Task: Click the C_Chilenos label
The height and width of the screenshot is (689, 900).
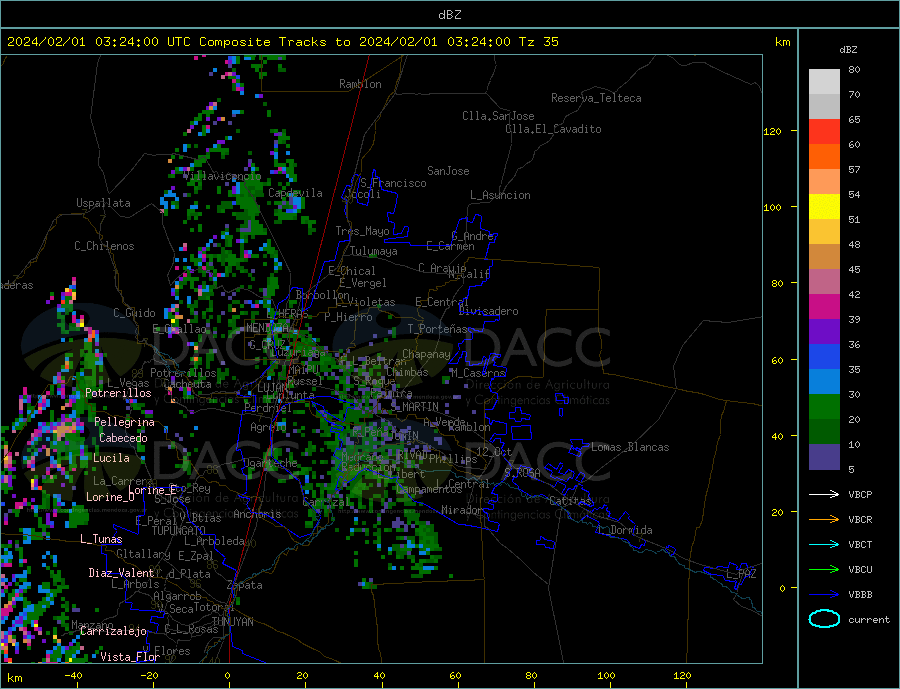Action: [x=104, y=246]
